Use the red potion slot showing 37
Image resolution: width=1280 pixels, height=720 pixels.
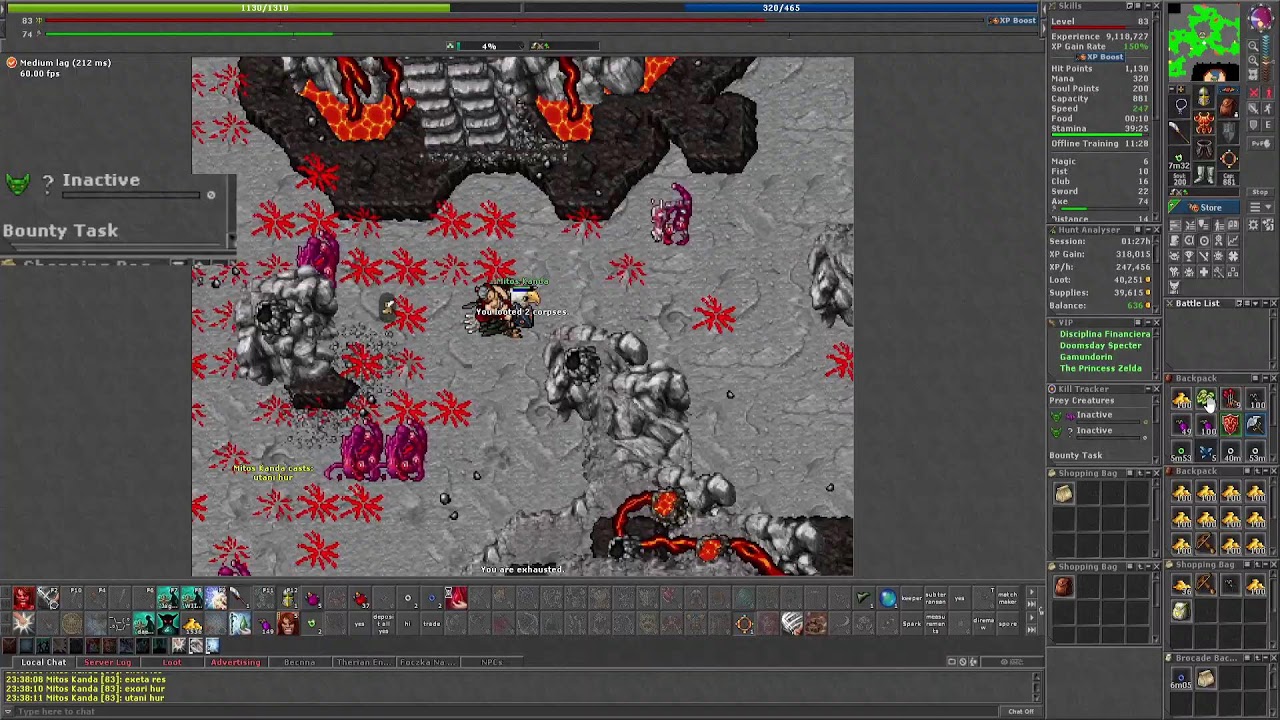360,598
